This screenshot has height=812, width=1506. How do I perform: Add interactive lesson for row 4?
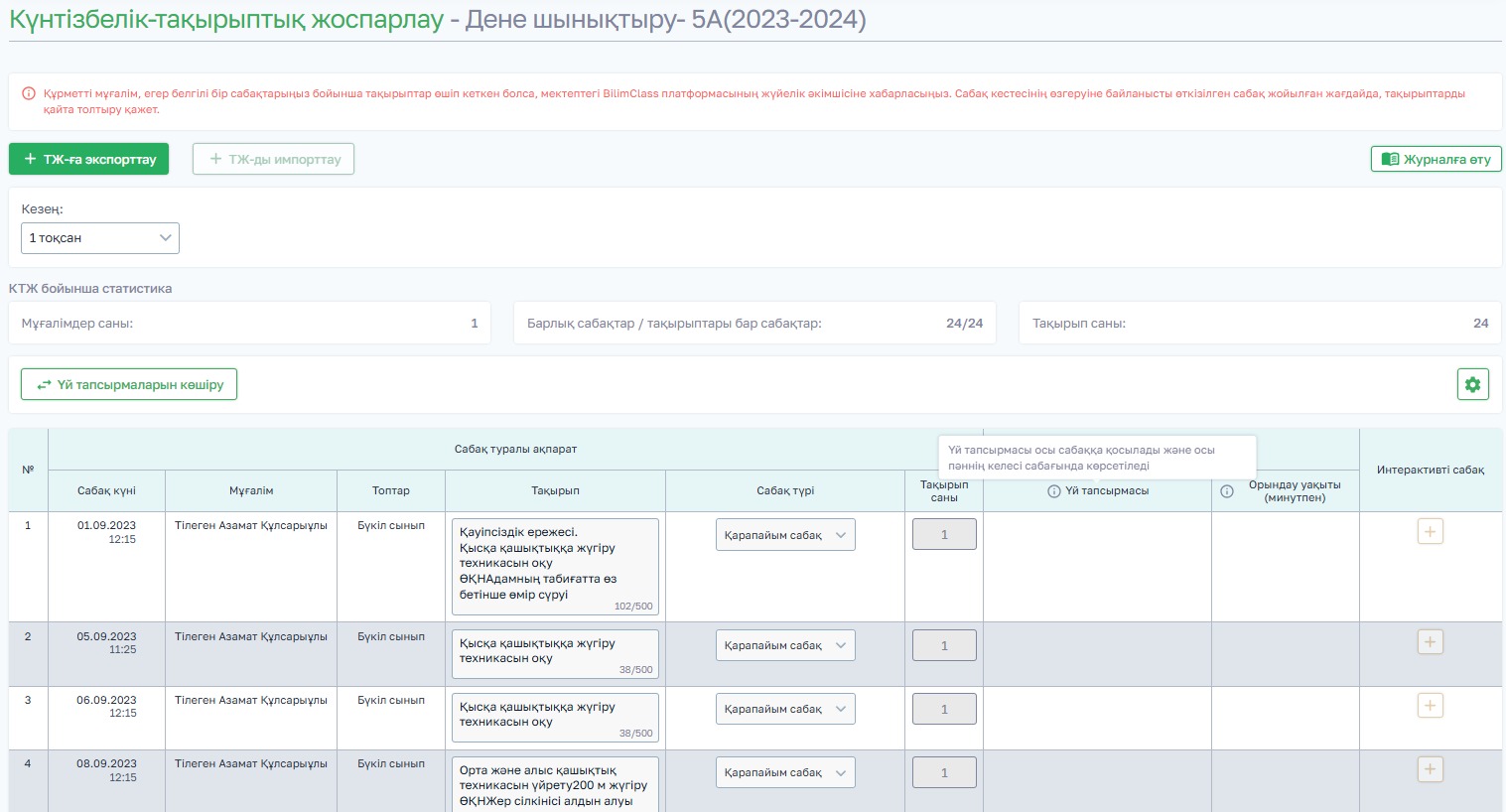[x=1430, y=769]
